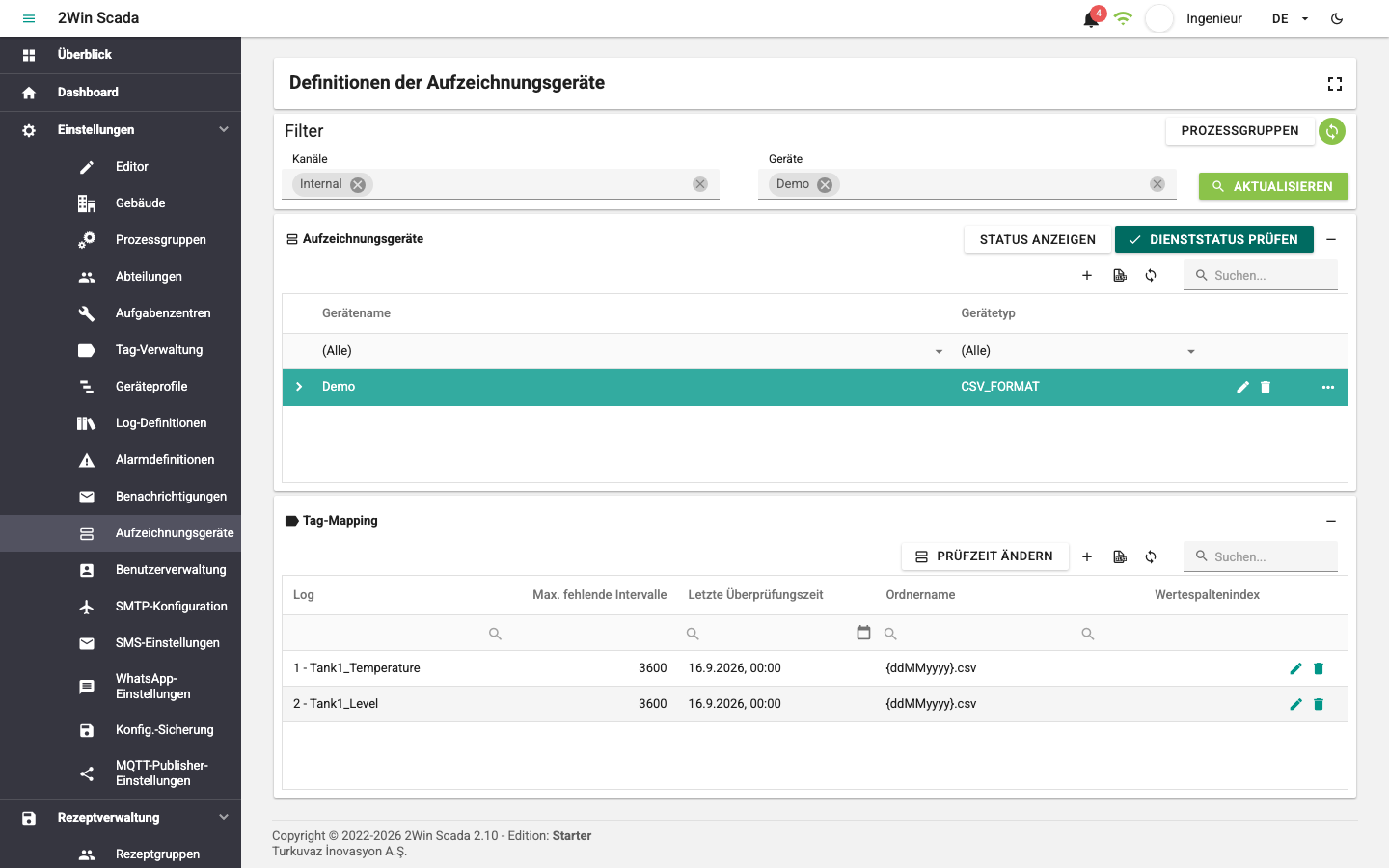Click Dienststatus prüfen button
The height and width of the screenshot is (868, 1389).
coord(1214,239)
